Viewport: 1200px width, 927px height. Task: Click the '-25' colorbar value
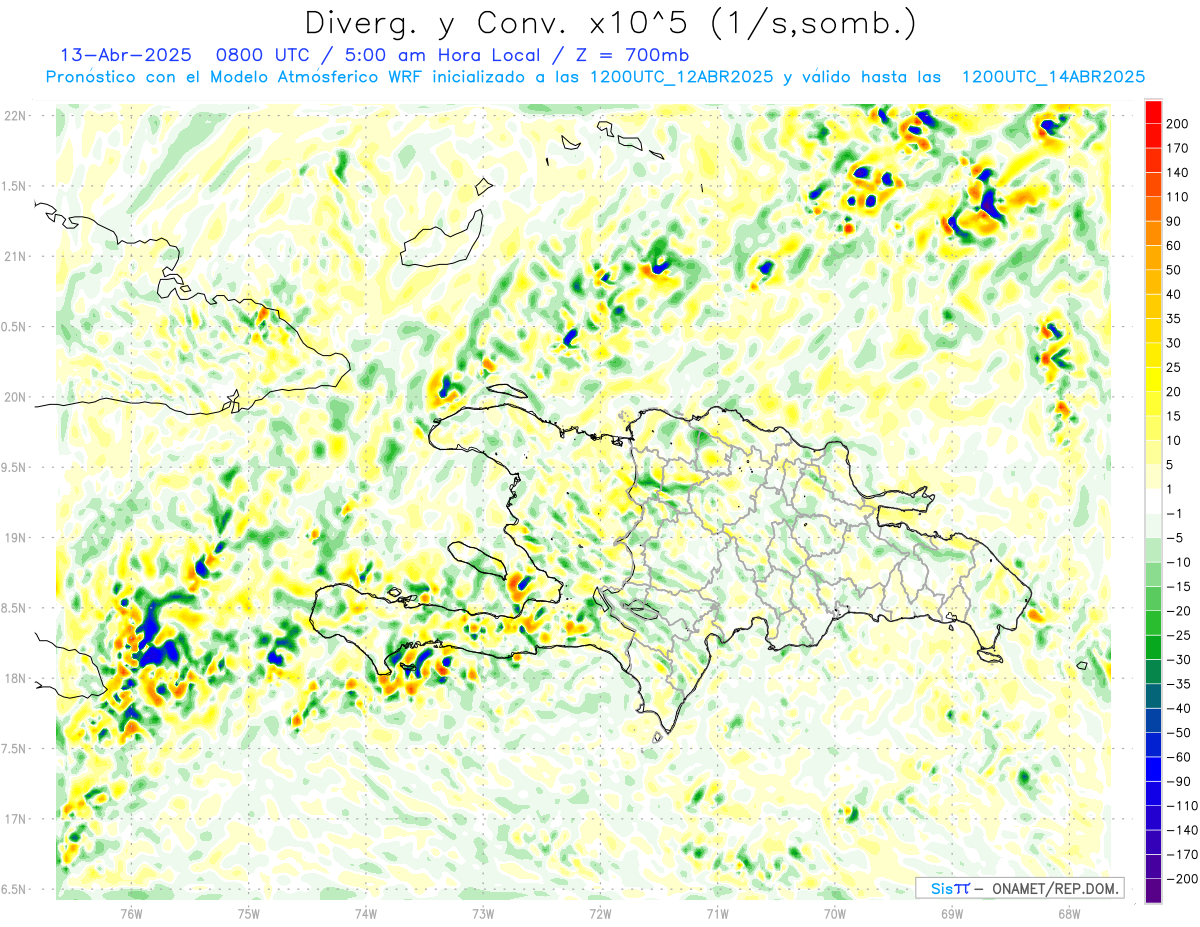click(1177, 635)
